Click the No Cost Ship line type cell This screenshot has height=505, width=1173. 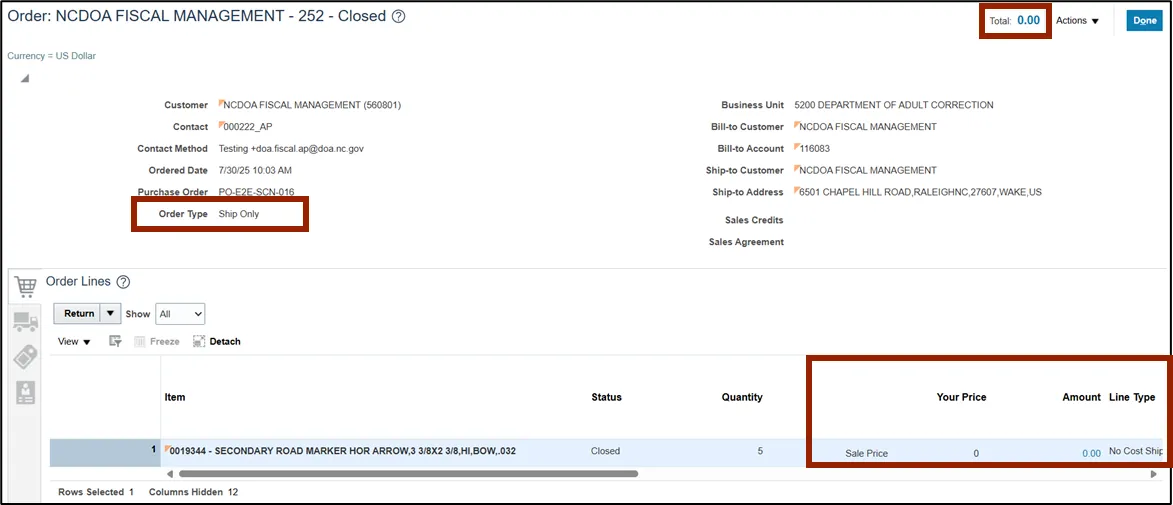(x=1136, y=452)
